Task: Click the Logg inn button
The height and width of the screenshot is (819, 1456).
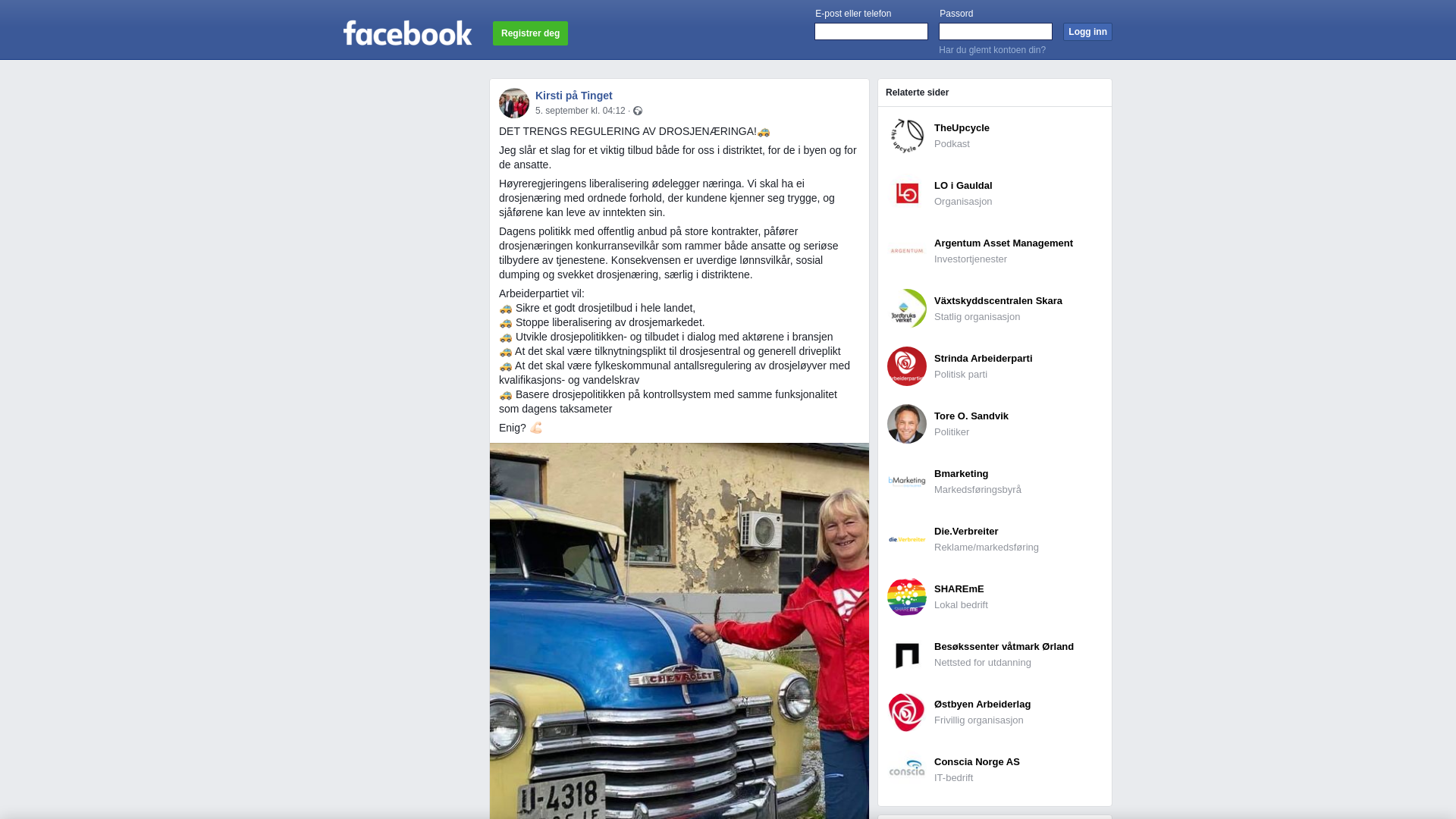Action: [x=1087, y=32]
